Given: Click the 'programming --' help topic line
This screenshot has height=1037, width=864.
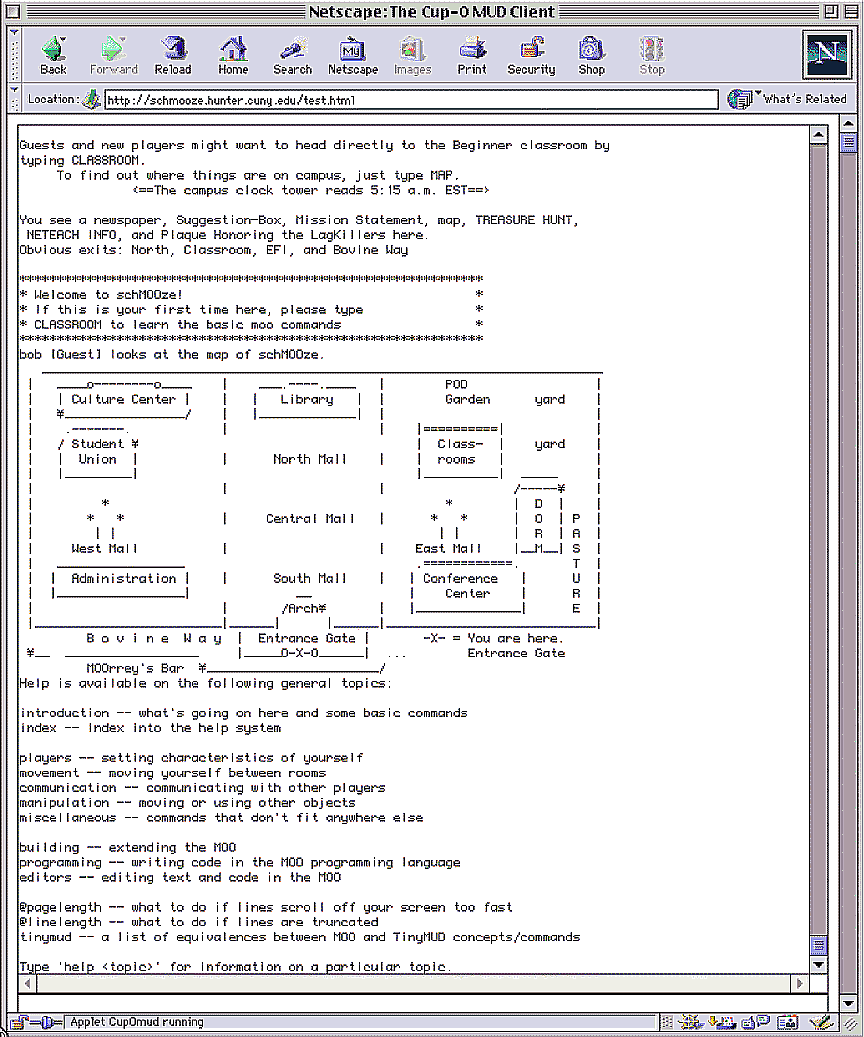Looking at the screenshot, I should tap(239, 862).
